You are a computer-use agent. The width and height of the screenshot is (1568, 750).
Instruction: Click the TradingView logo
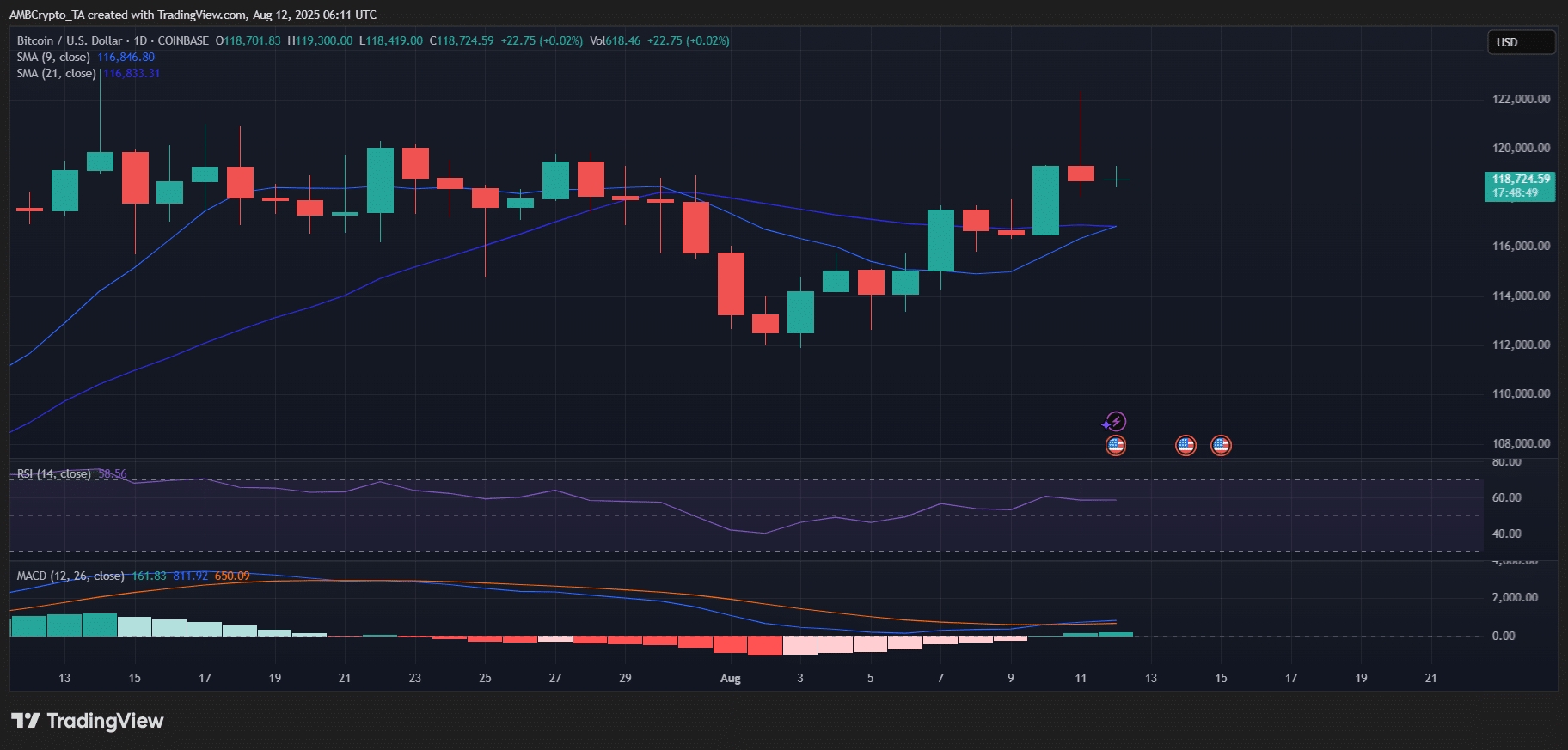click(x=87, y=721)
